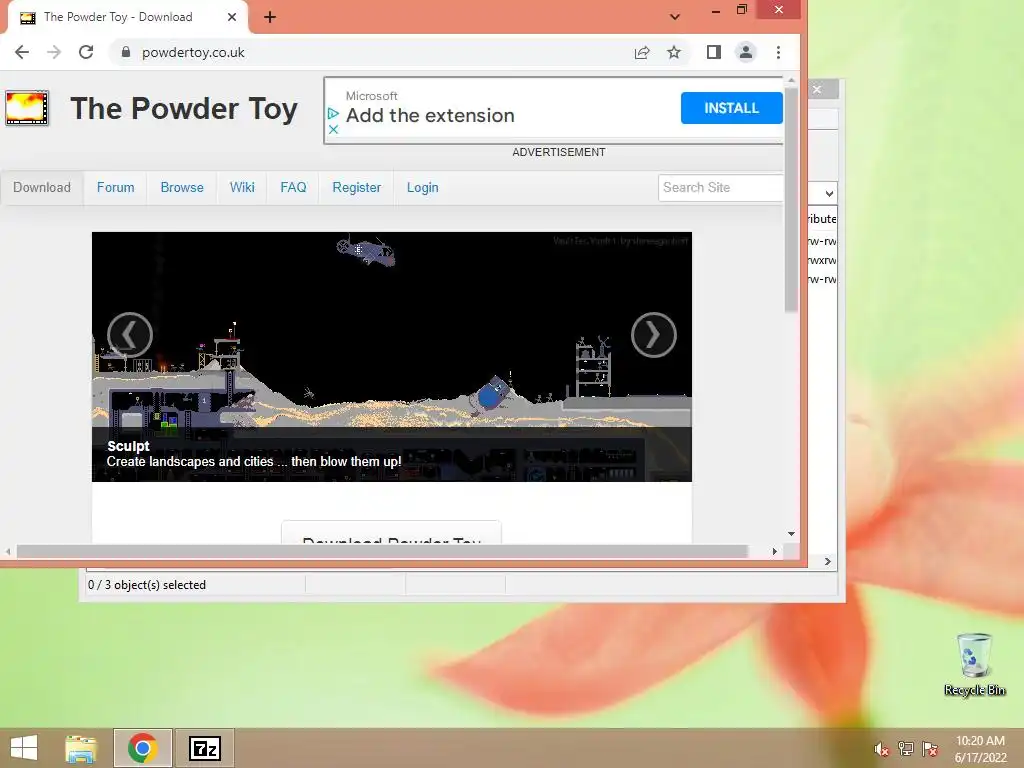This screenshot has height=768, width=1024.
Task: Open the Download nav tab
Action: coord(42,187)
